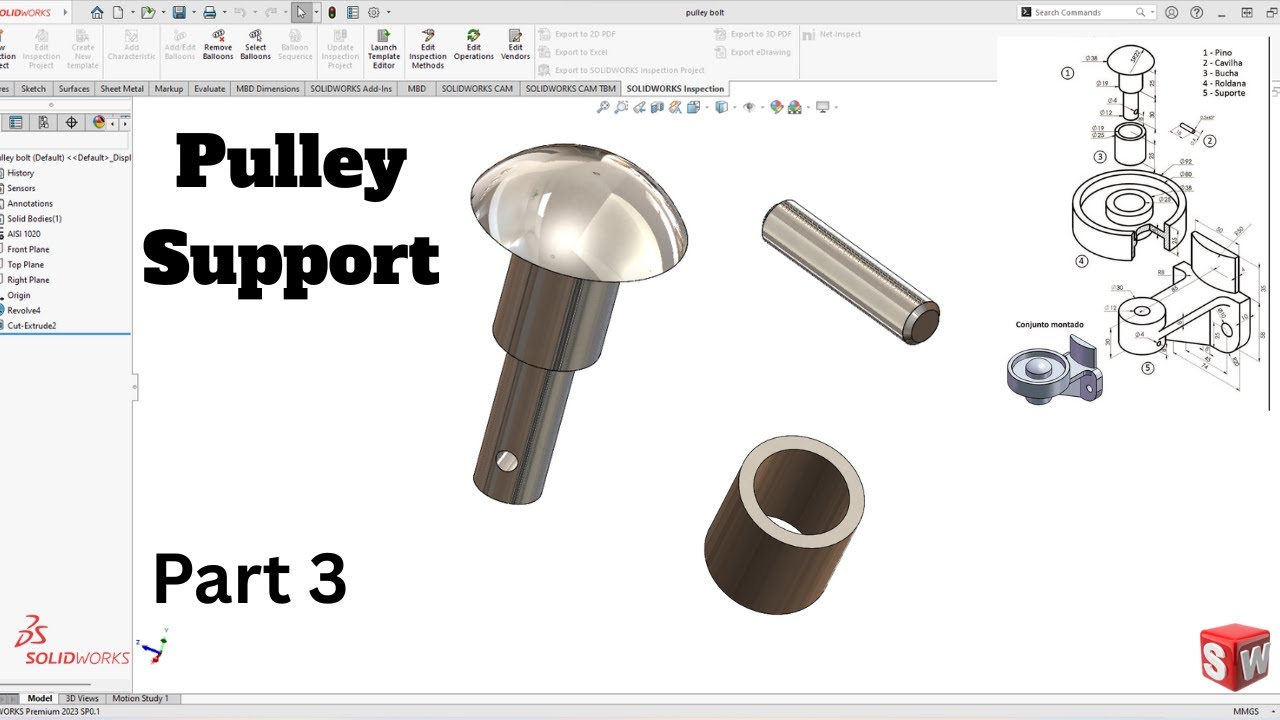
Task: Toggle Hide/Show Items eye icon
Action: click(748, 107)
